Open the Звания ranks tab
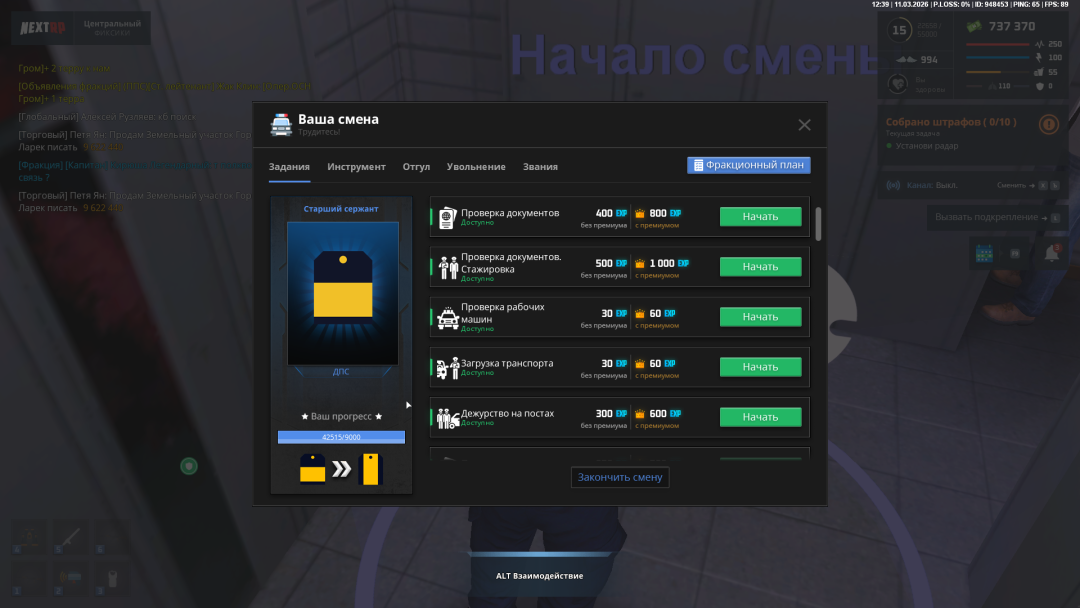This screenshot has width=1080, height=608. pos(540,167)
